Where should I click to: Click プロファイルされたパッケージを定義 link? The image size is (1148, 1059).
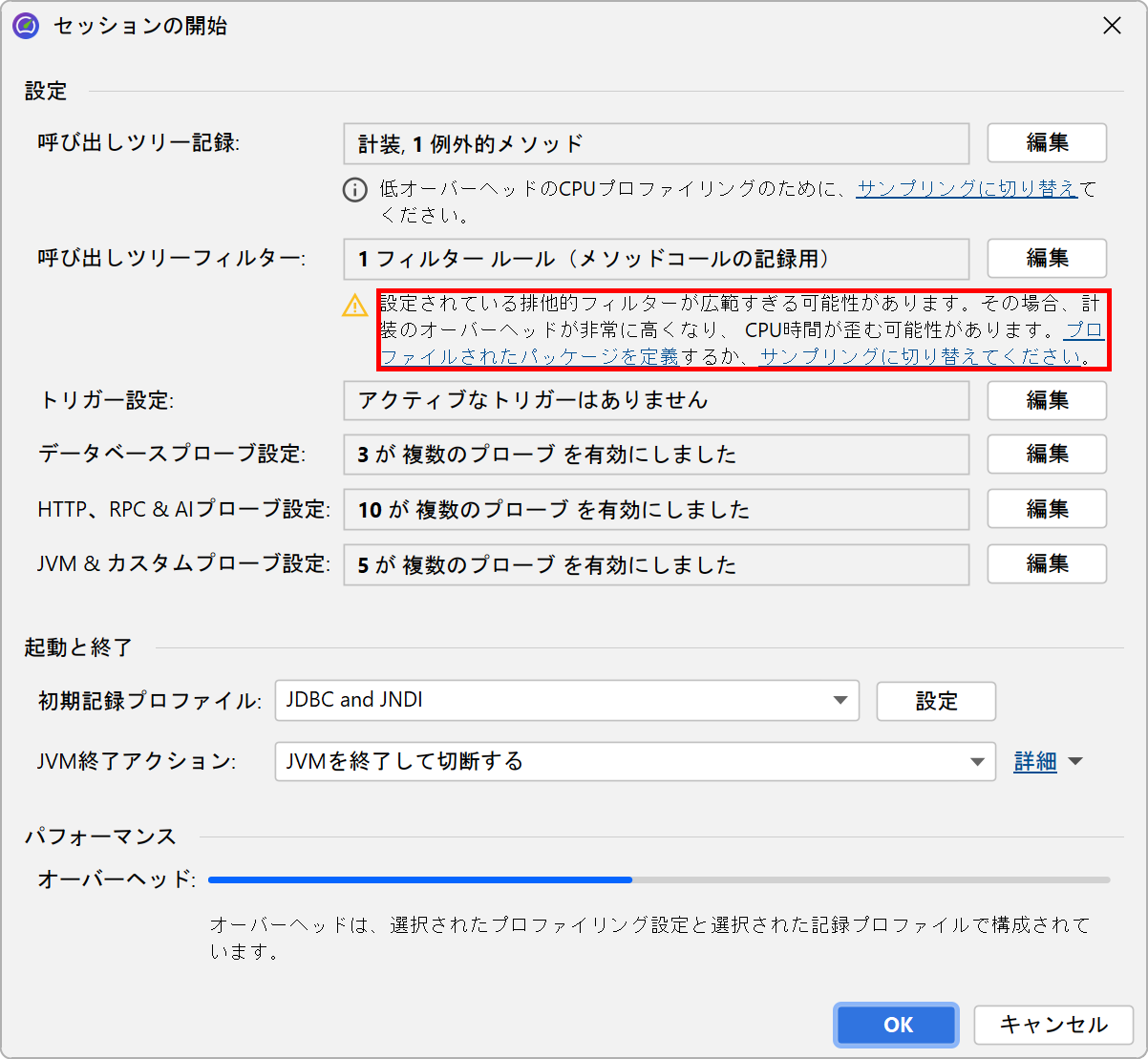click(530, 357)
